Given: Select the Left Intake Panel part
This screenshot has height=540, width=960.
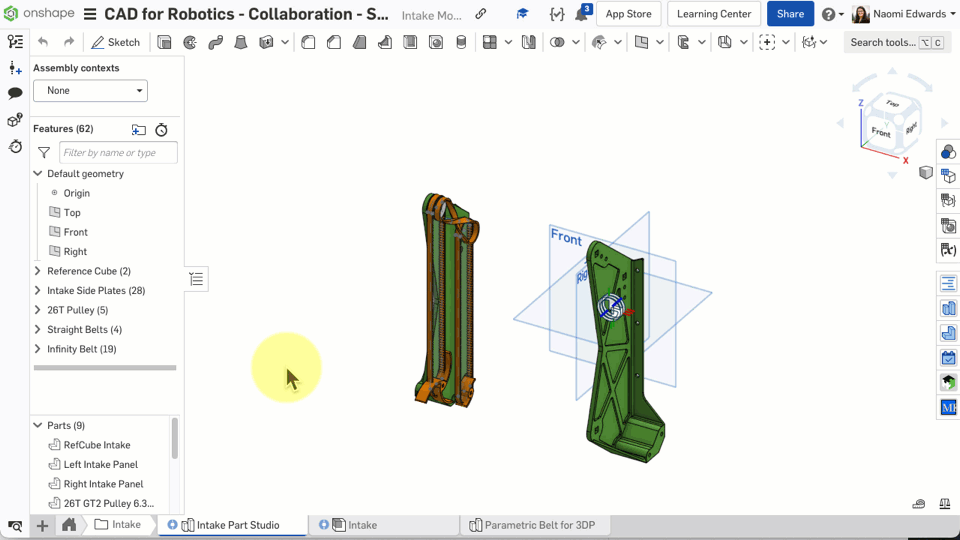Looking at the screenshot, I should tap(100, 465).
